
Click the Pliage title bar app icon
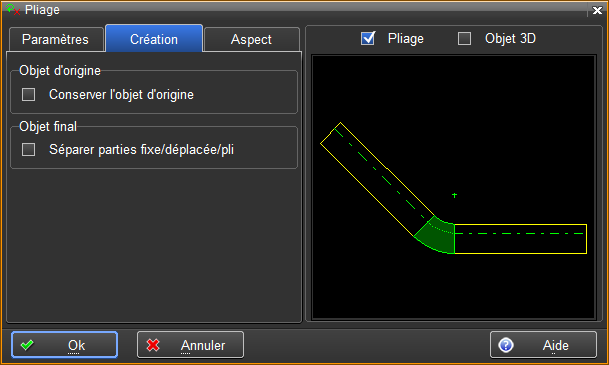13,9
